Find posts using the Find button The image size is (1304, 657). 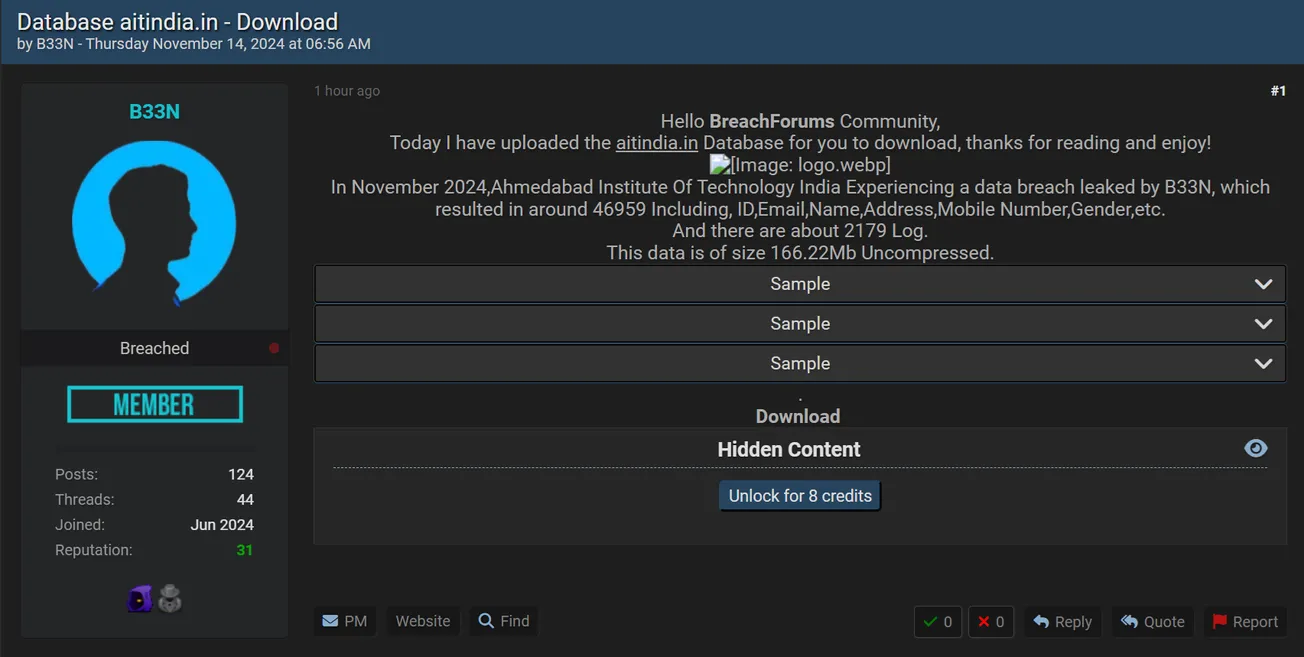504,621
